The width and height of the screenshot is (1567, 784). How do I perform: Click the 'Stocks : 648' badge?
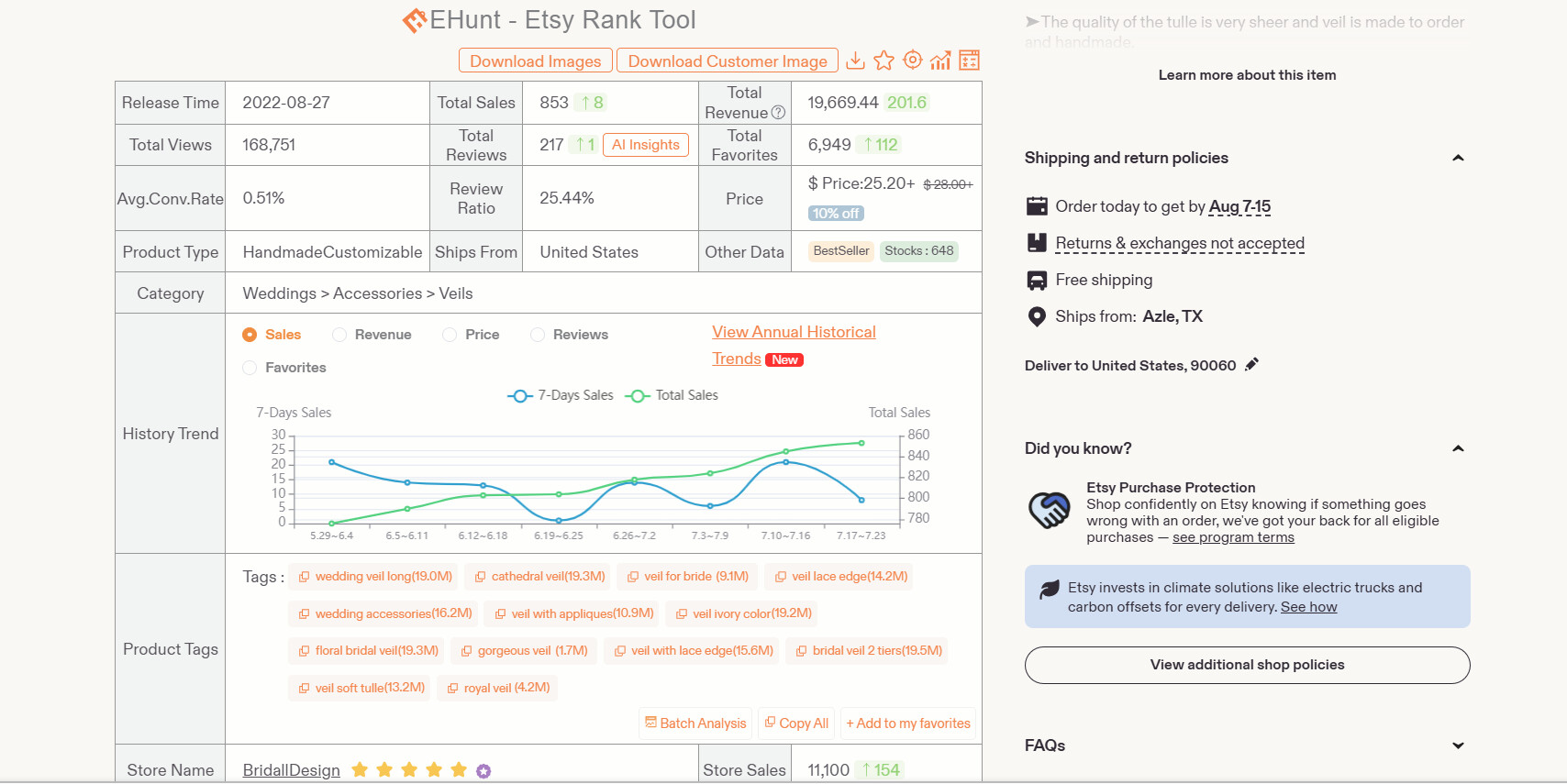point(919,251)
